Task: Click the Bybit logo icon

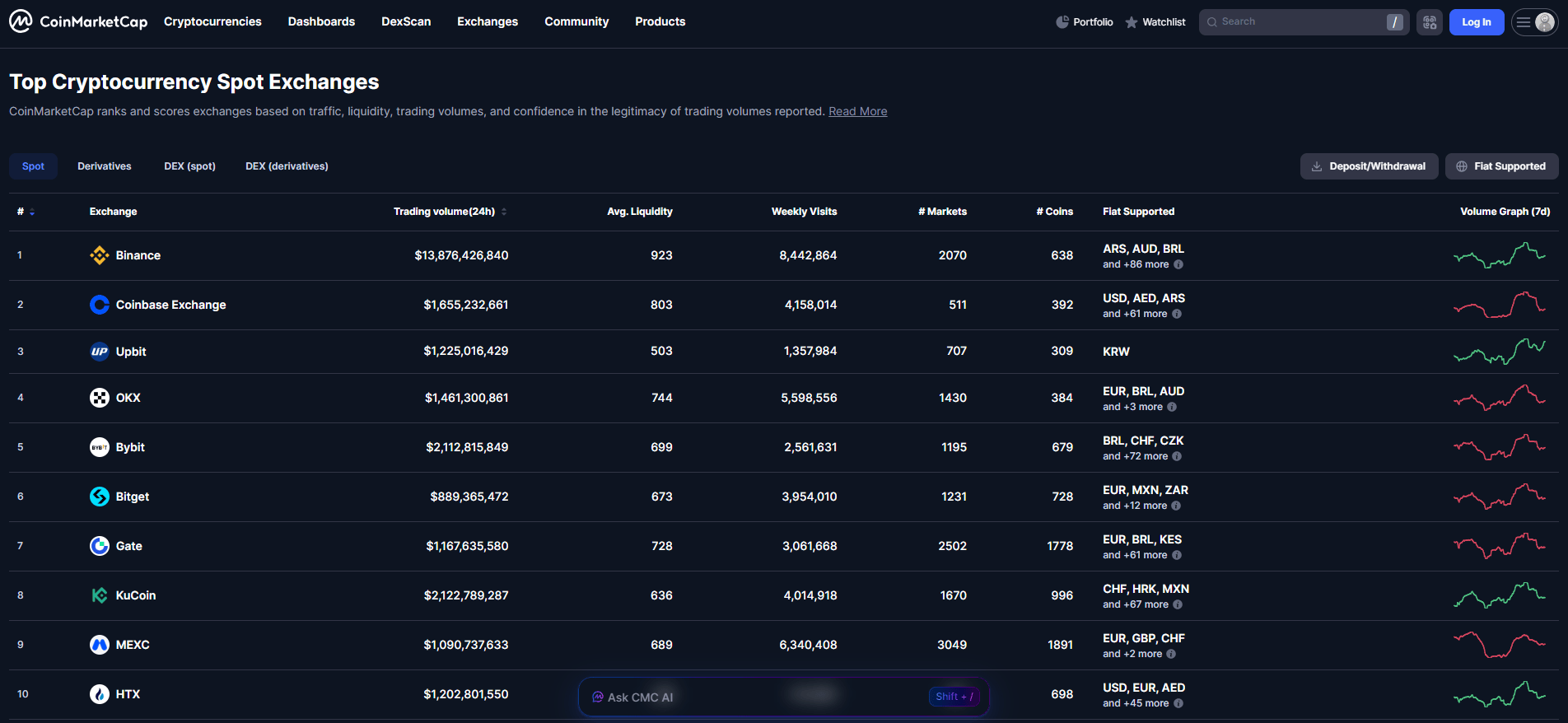Action: 100,447
